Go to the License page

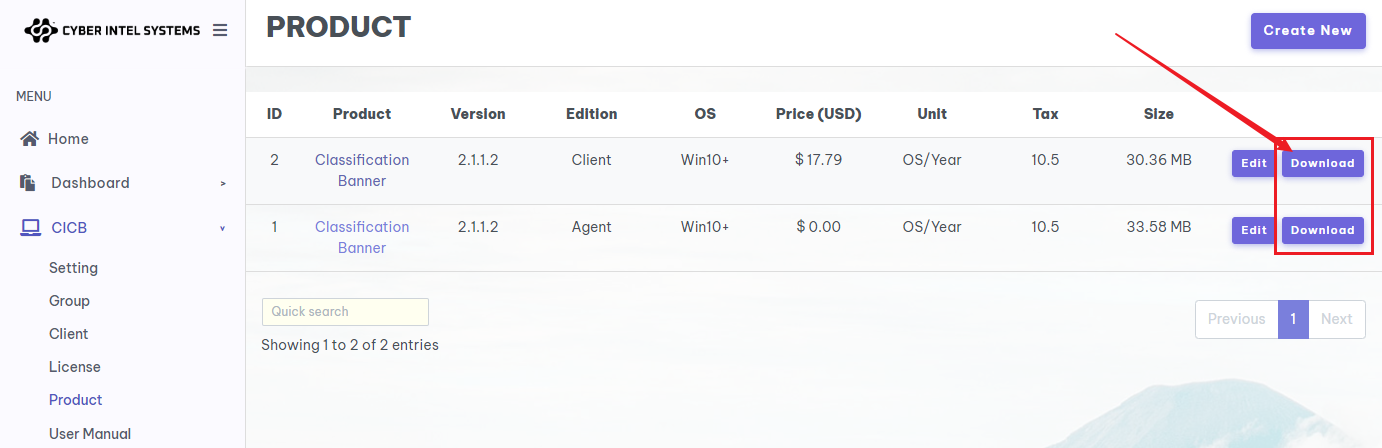[x=75, y=367]
